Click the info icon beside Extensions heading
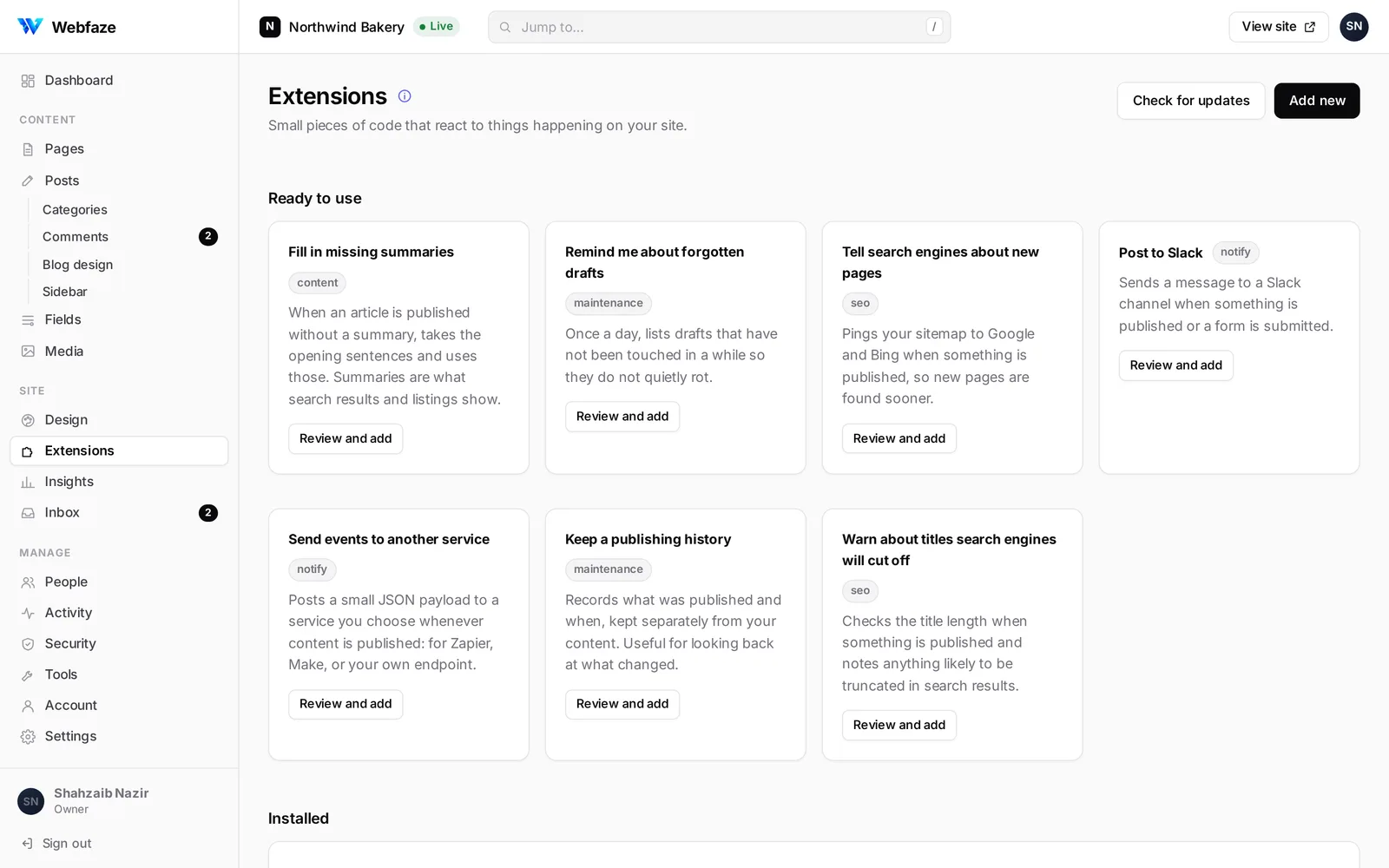This screenshot has width=1389, height=868. (405, 96)
